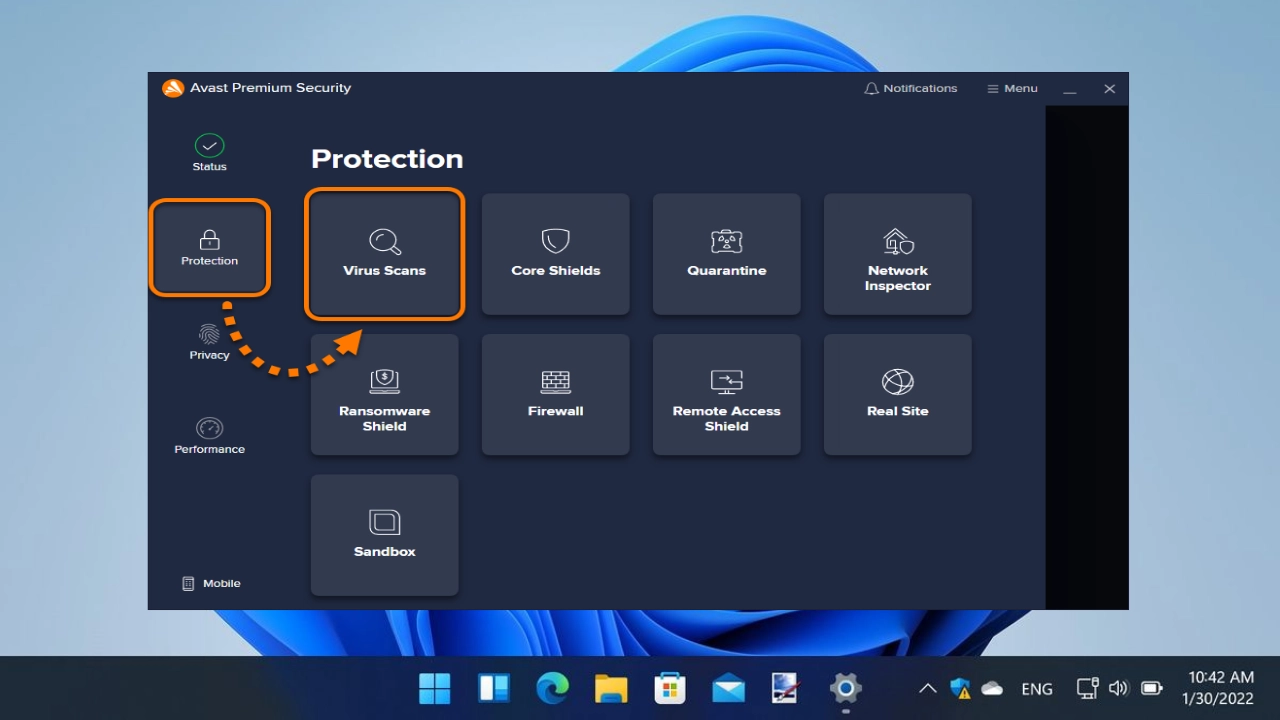Screen dimensions: 1280x720
Task: Open the Remote Access Shield tile
Action: pyautogui.click(x=727, y=395)
